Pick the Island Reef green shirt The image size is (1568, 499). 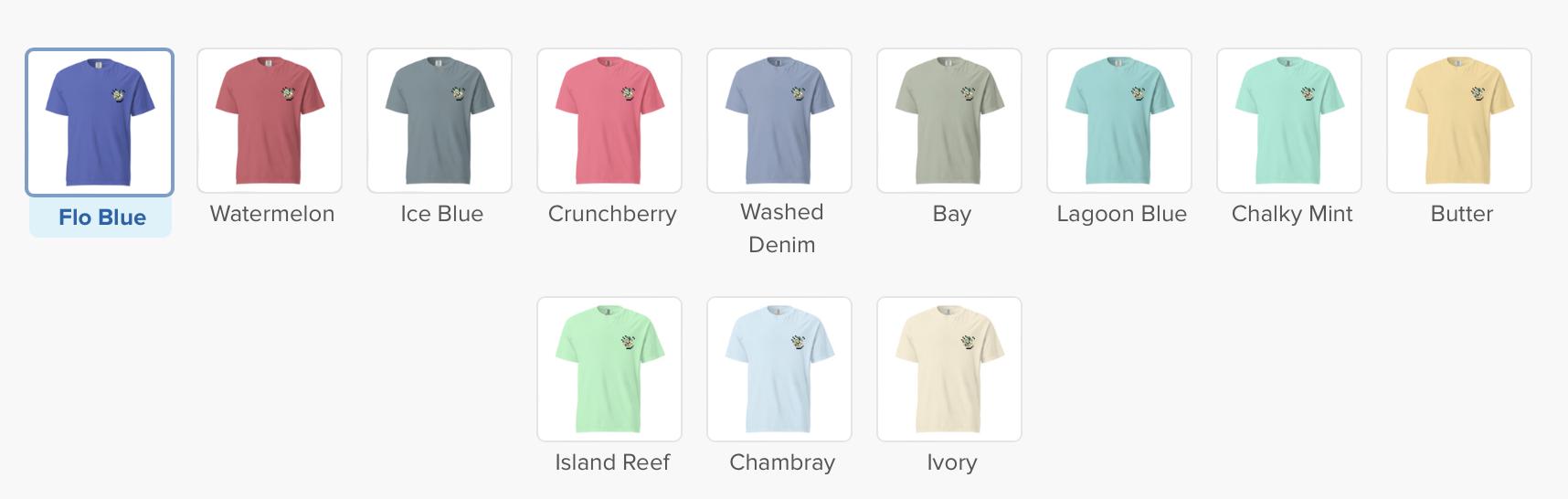click(x=609, y=369)
